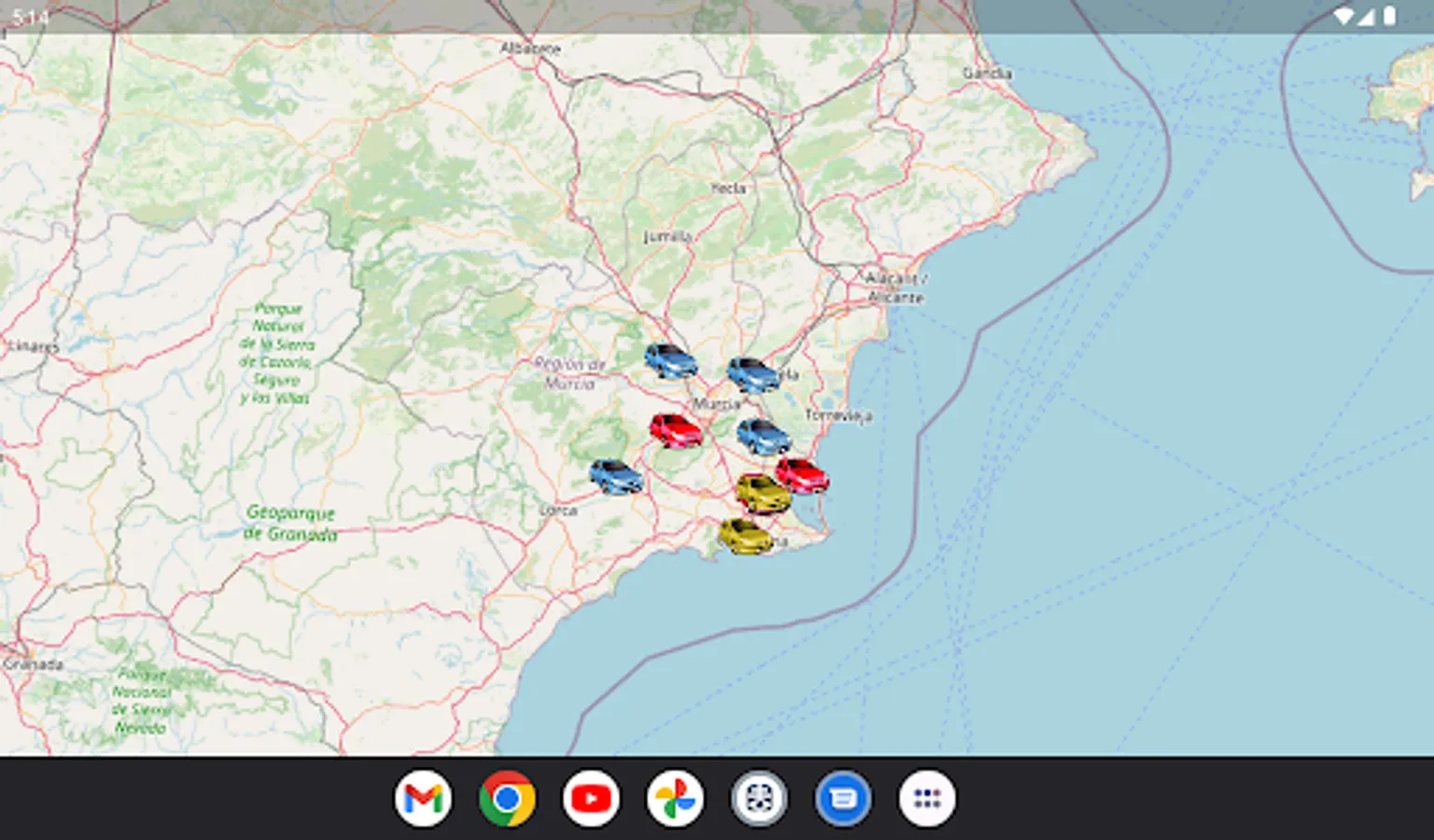Launch Chrome from the taskbar
Viewport: 1434px width, 840px height.
pos(507,799)
